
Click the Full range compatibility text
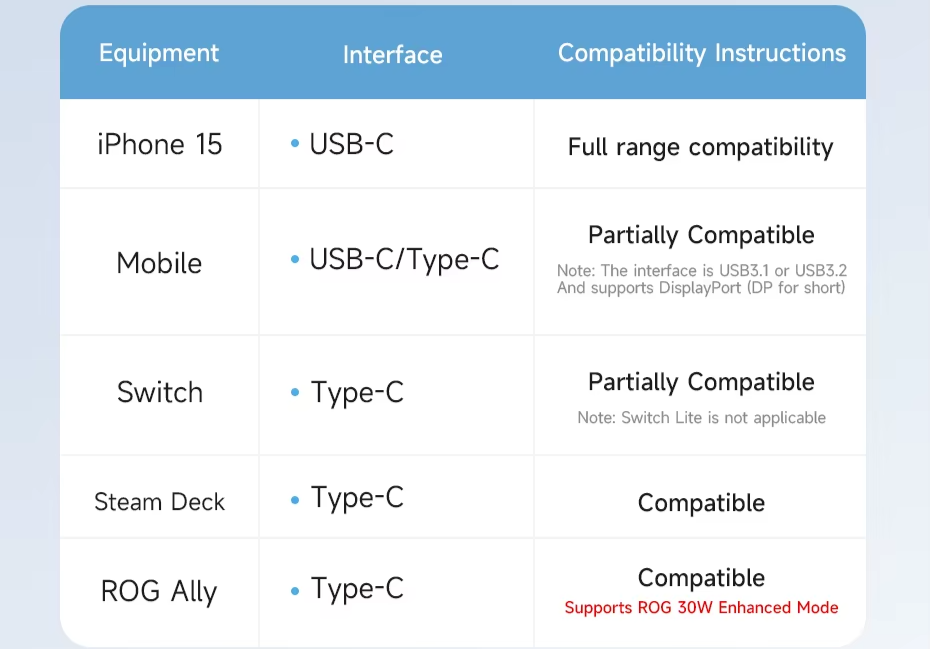pyautogui.click(x=700, y=147)
